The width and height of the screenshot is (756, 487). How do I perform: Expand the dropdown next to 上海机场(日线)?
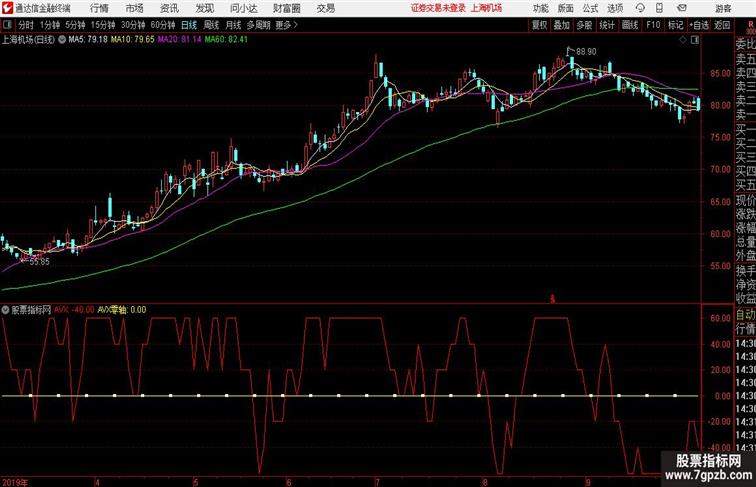[x=62, y=40]
